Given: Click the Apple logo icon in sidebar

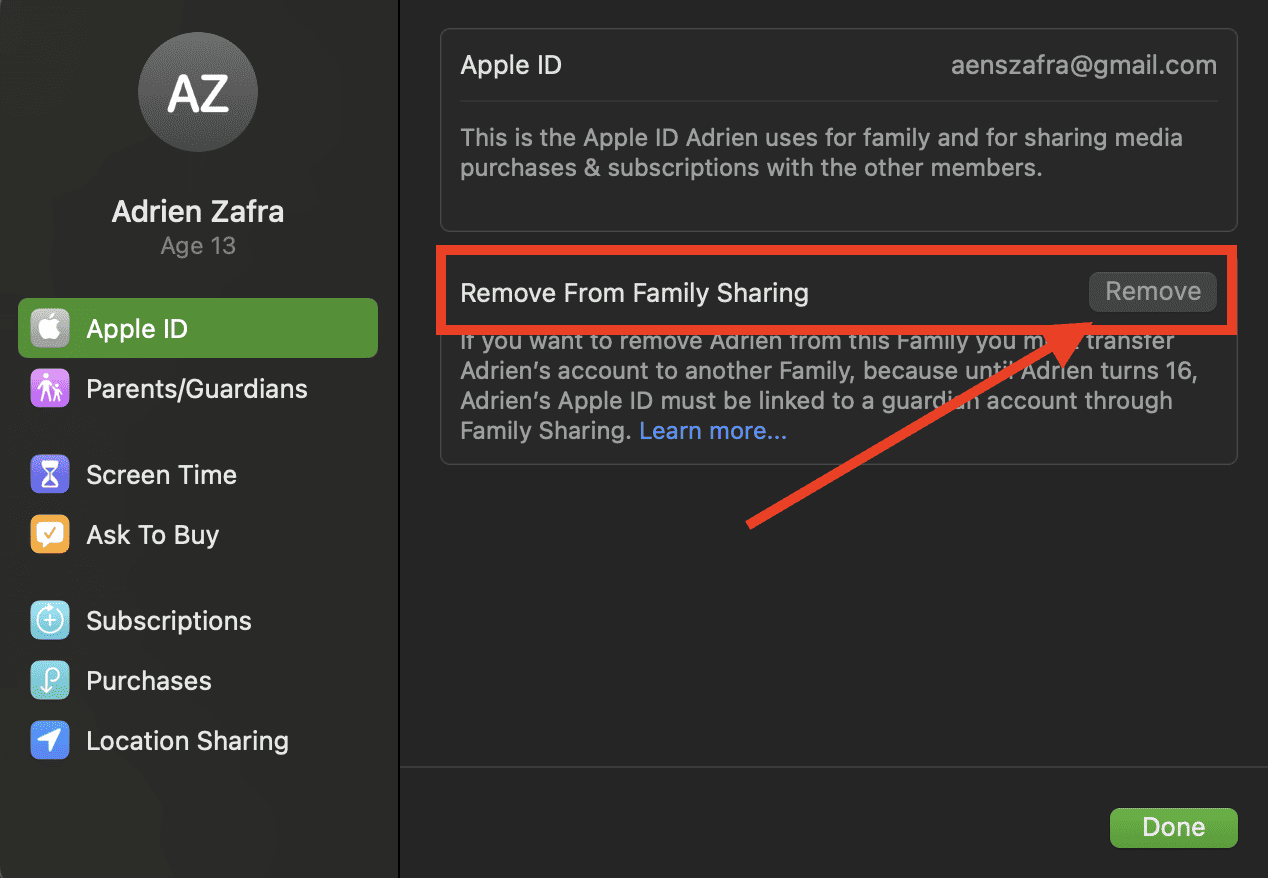Looking at the screenshot, I should (50, 328).
